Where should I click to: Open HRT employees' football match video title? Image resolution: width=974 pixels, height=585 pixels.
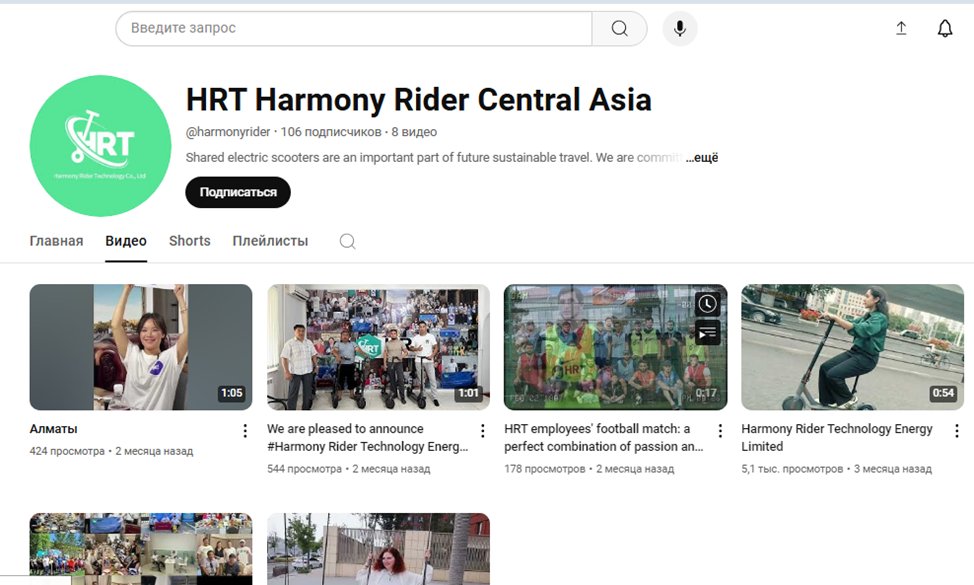click(604, 438)
